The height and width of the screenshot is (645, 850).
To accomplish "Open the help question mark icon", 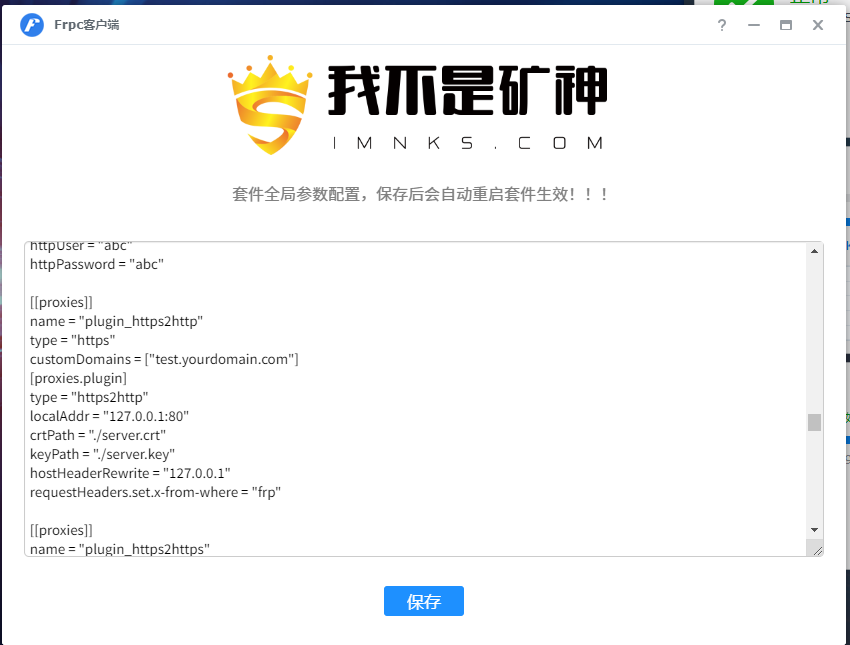I will point(722,25).
